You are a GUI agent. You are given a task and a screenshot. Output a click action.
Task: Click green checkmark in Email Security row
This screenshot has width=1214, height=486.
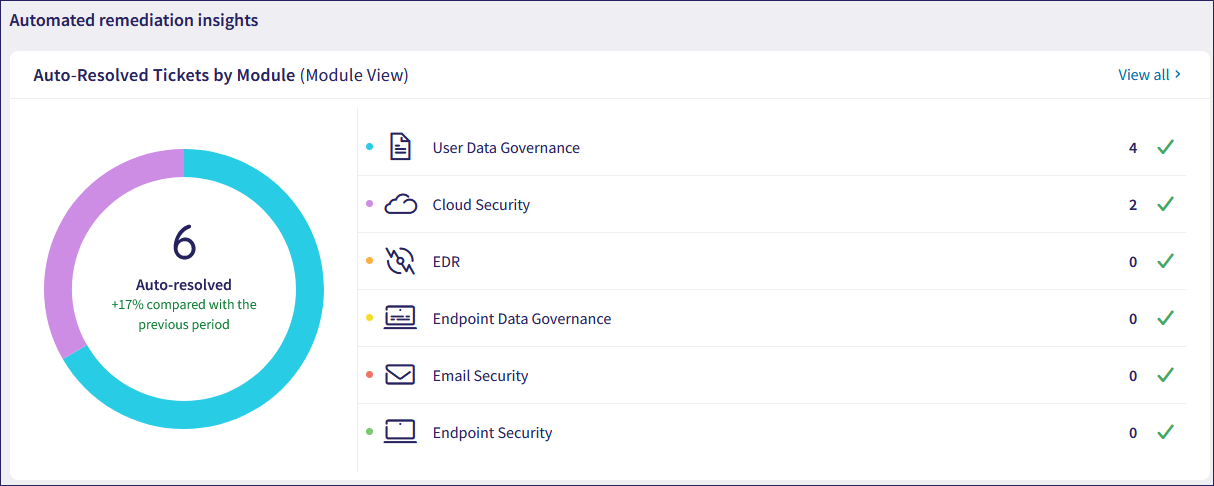1164,376
